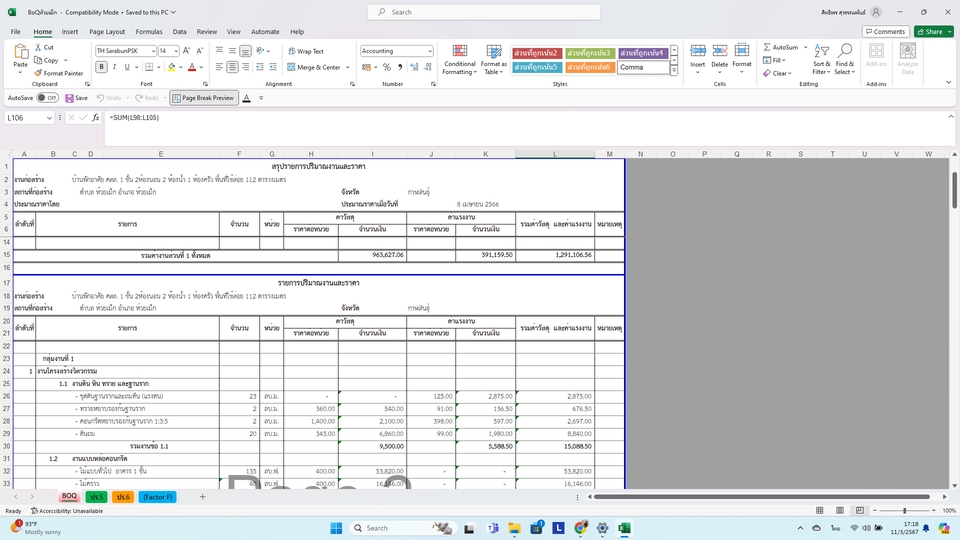Open font name dropdown
The height and width of the screenshot is (540, 960).
click(153, 51)
